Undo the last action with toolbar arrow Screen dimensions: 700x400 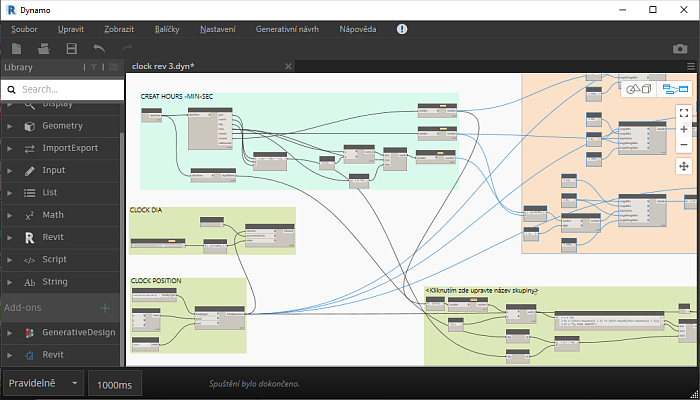click(98, 48)
